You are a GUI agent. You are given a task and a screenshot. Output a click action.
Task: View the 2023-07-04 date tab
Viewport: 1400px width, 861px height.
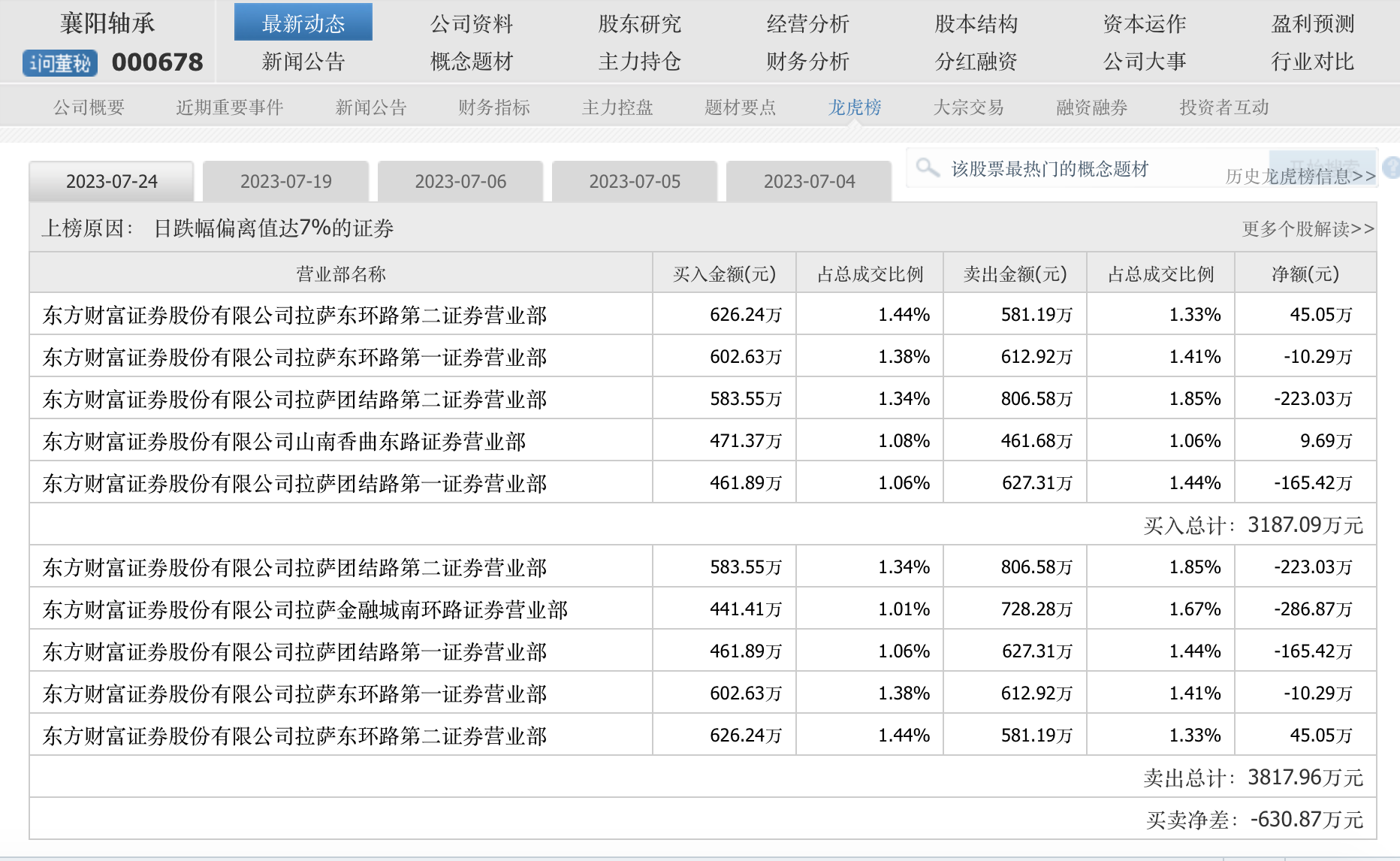pos(809,181)
